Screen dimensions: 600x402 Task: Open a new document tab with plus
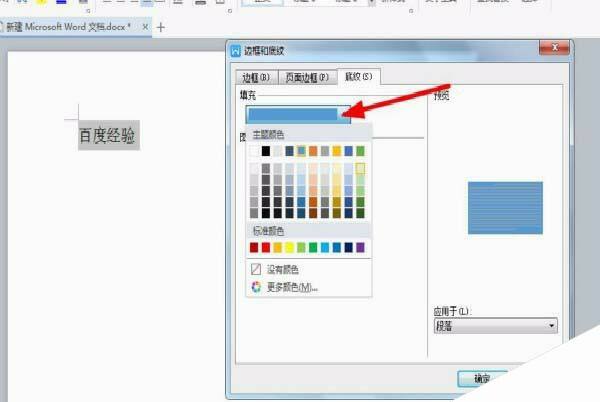click(161, 27)
